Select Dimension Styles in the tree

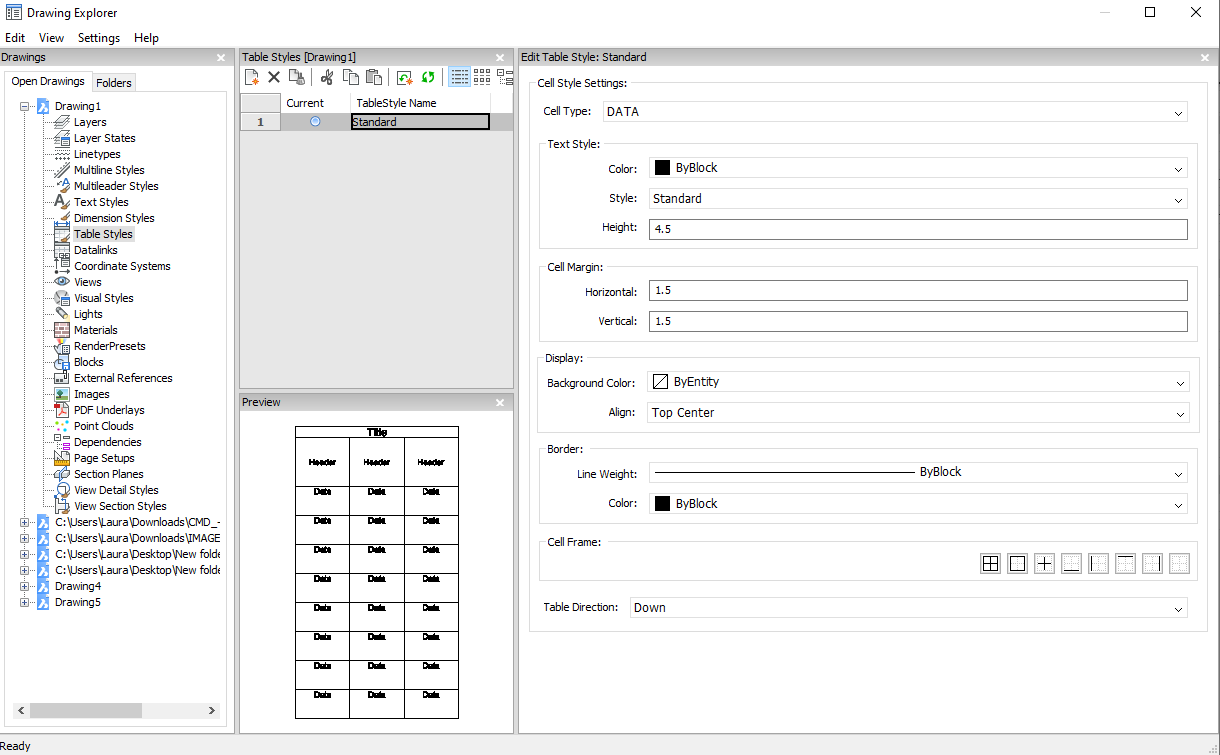pyautogui.click(x=114, y=218)
